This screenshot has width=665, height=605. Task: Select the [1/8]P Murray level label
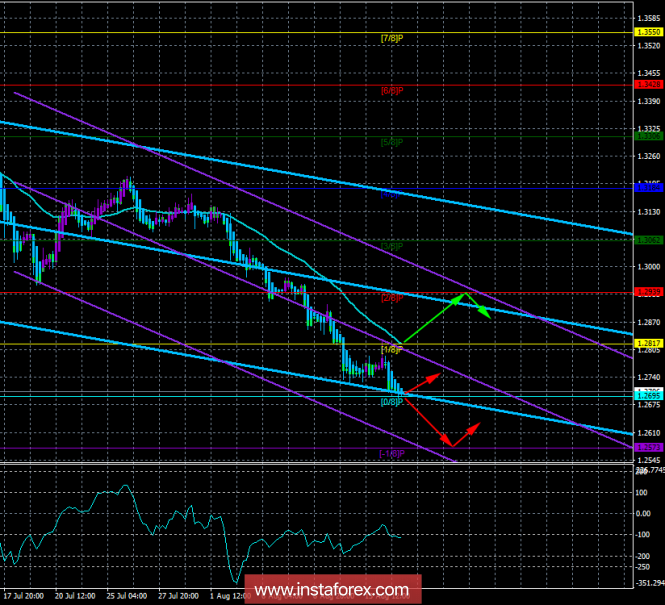pos(392,350)
